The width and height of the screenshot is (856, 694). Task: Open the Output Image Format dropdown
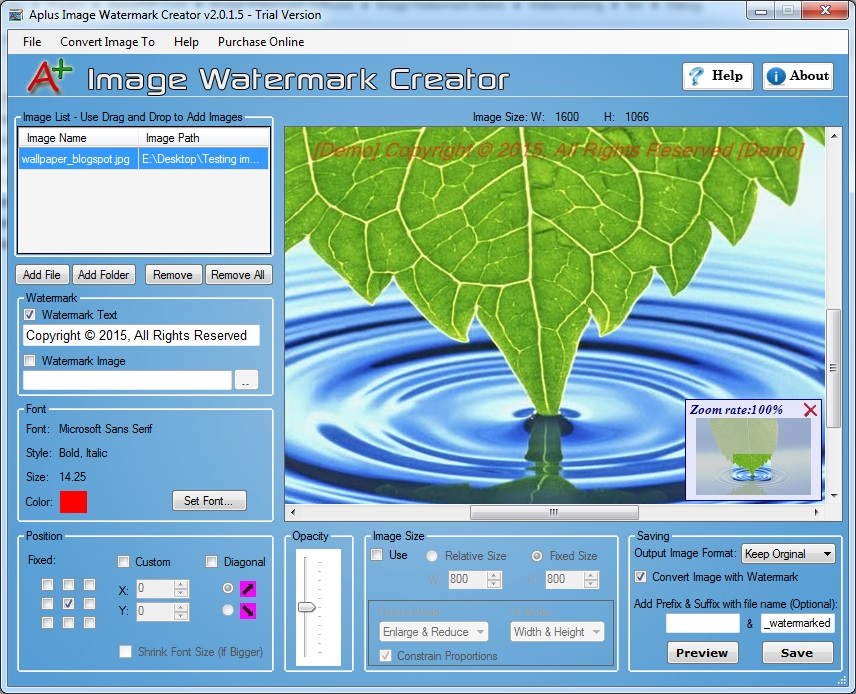point(788,554)
